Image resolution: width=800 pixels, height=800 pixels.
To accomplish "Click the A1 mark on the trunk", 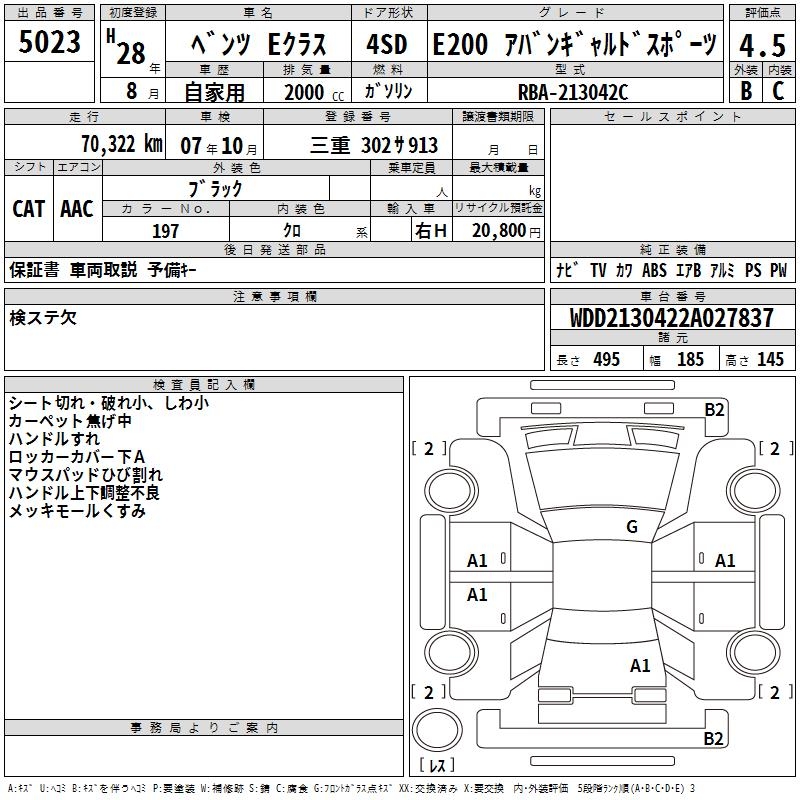I will 640,666.
